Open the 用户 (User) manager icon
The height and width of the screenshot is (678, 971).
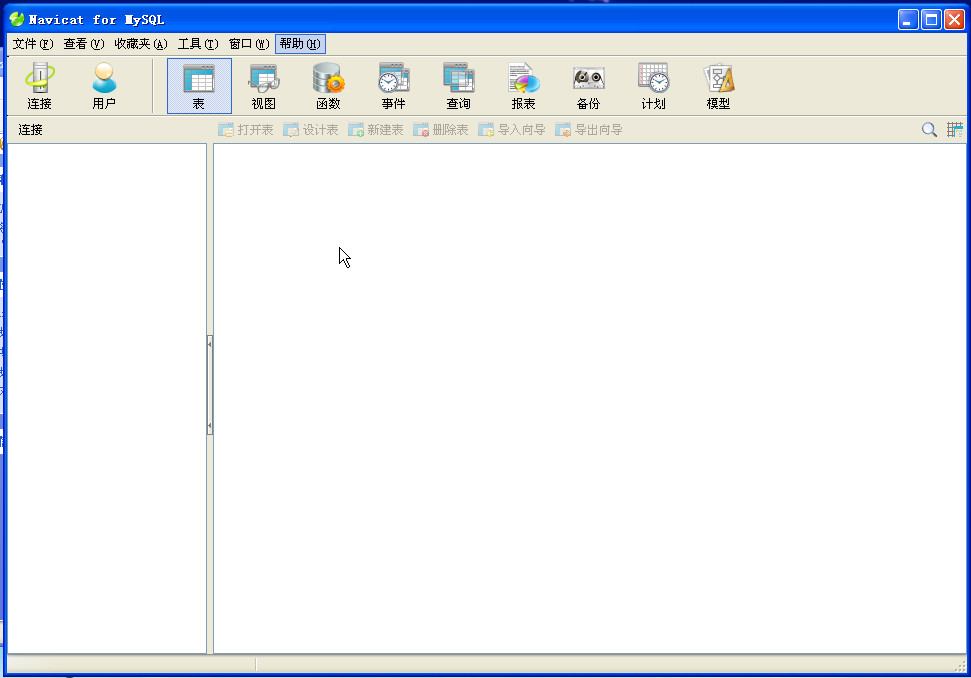coord(104,86)
